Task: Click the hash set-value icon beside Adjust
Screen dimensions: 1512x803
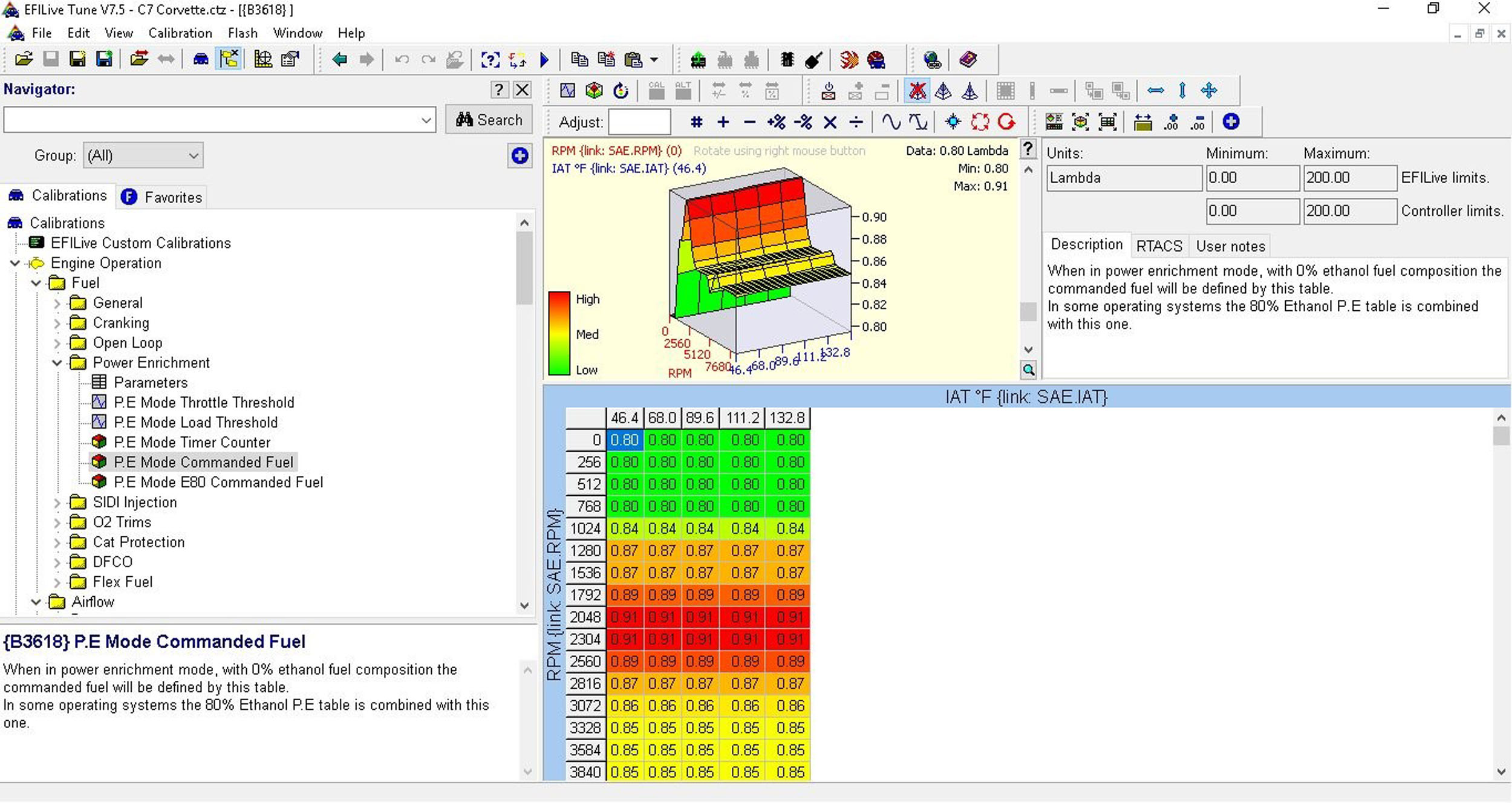Action: 697,122
